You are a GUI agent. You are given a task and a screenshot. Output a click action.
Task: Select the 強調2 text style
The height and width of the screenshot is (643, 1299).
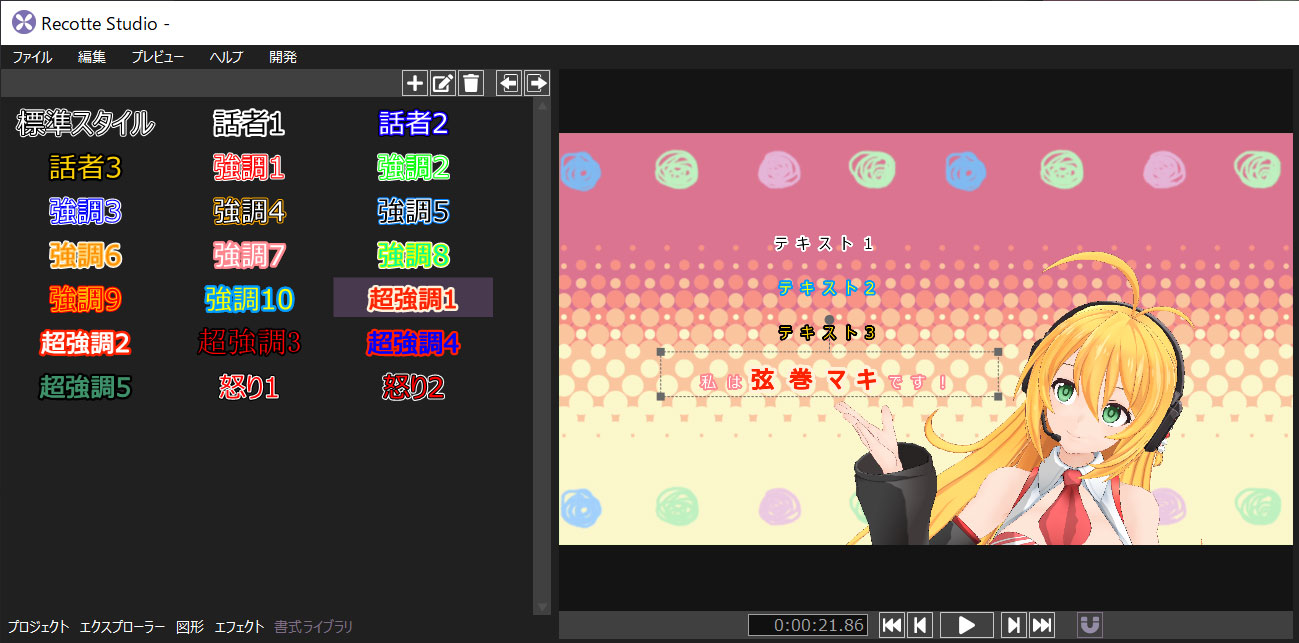pos(413,167)
